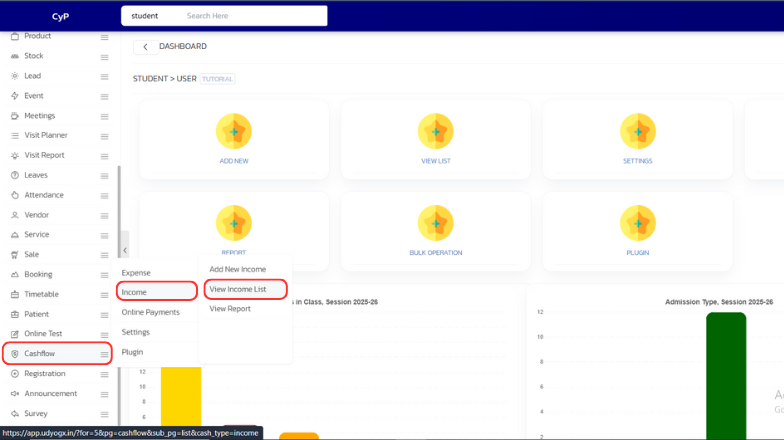The width and height of the screenshot is (784, 440).
Task: Select View Income List from submenu
Action: pyautogui.click(x=238, y=289)
